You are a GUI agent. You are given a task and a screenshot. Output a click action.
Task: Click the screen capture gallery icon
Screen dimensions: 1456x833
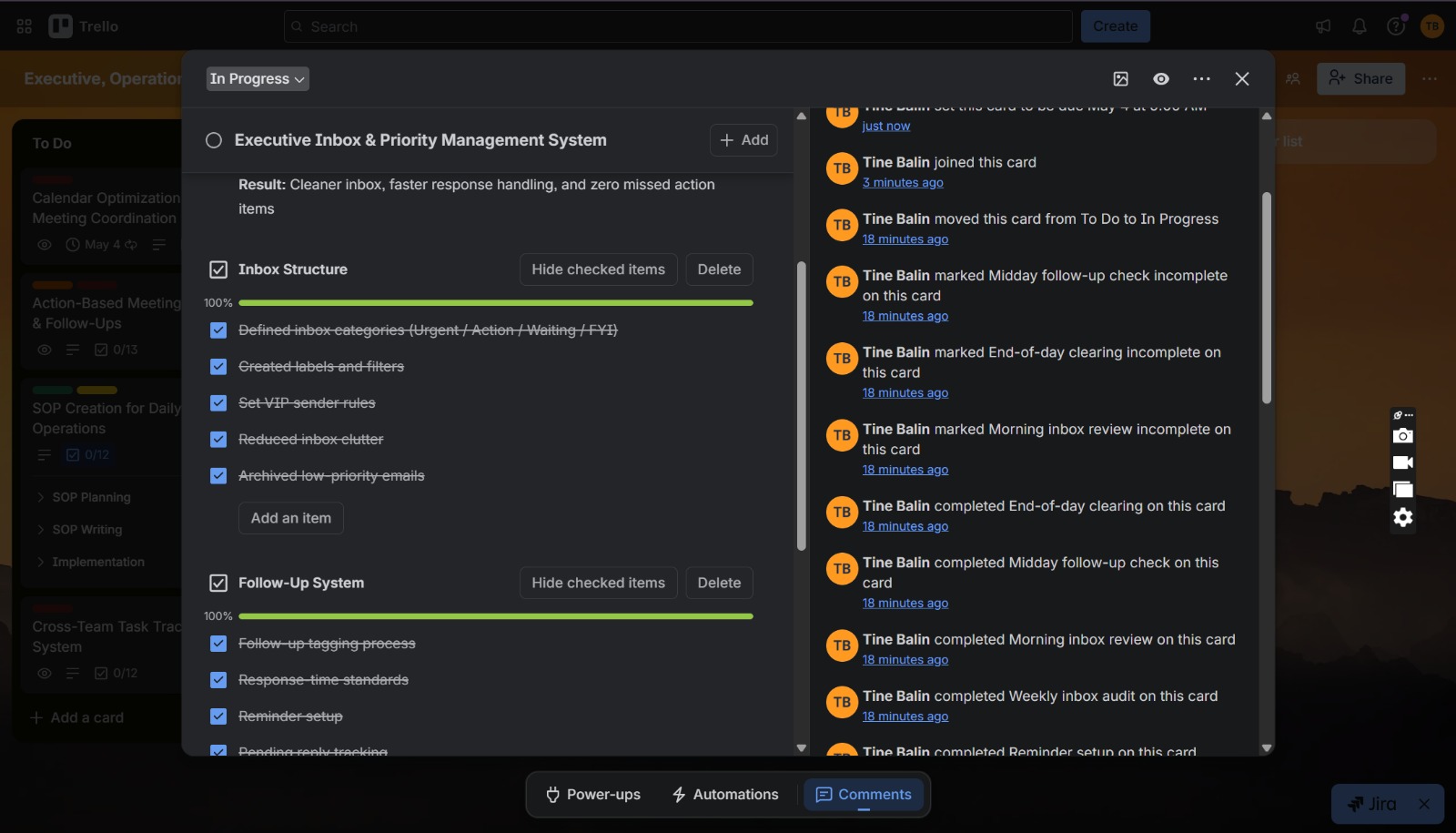pos(1403,490)
